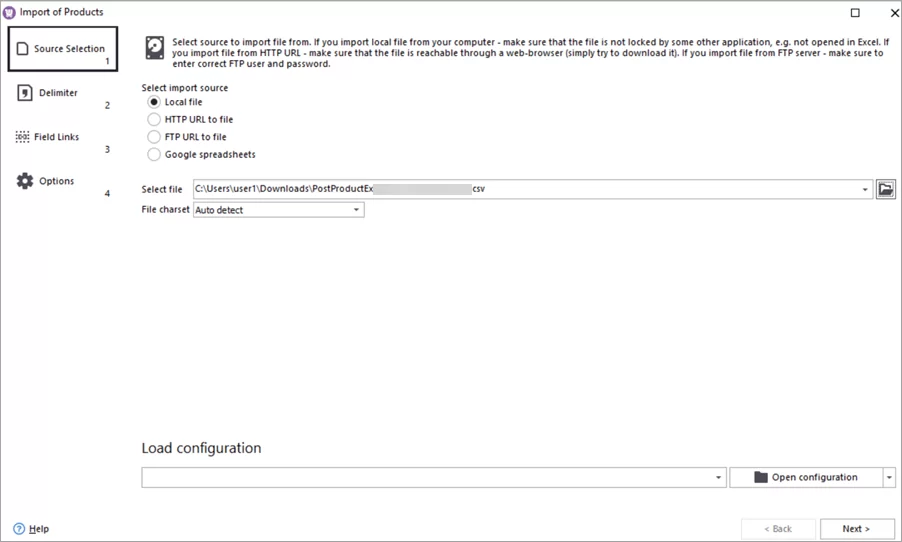Open arrow menu next to Open configuration

[889, 478]
